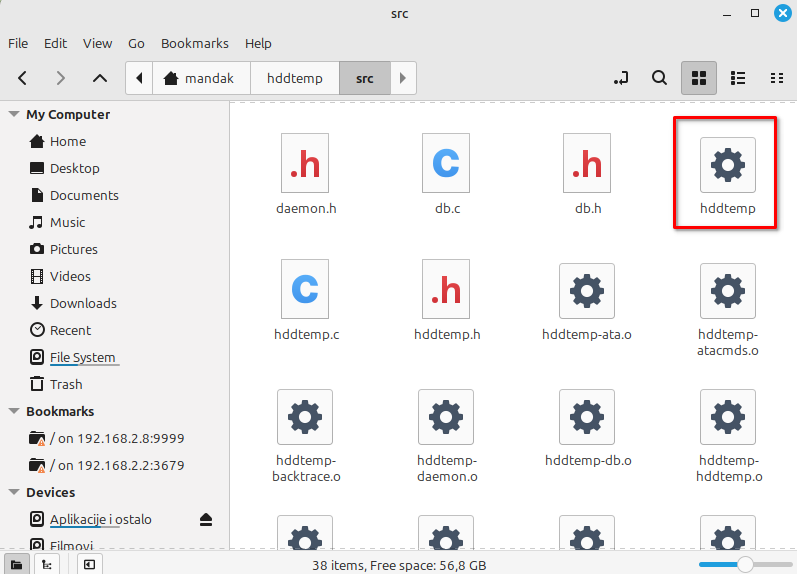Select the hddtemp path button
Screen dimensions: 797x574
[x=295, y=78]
